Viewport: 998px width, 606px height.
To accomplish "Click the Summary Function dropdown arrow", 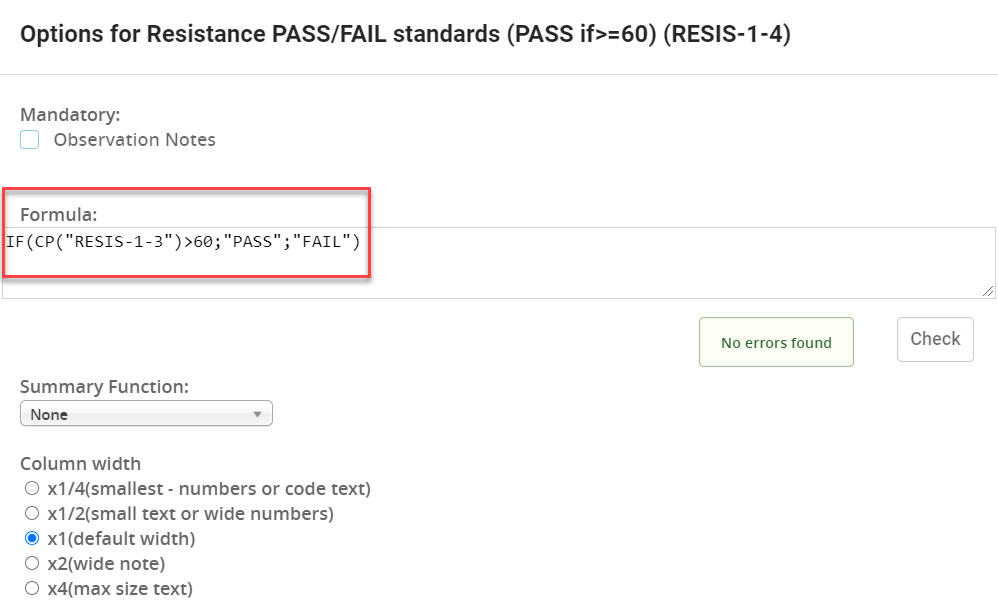I will [x=257, y=414].
